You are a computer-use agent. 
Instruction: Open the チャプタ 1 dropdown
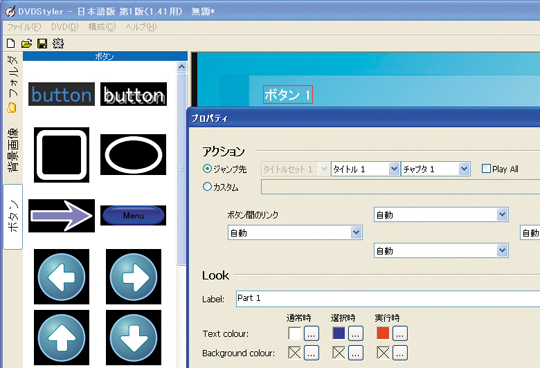(x=436, y=169)
